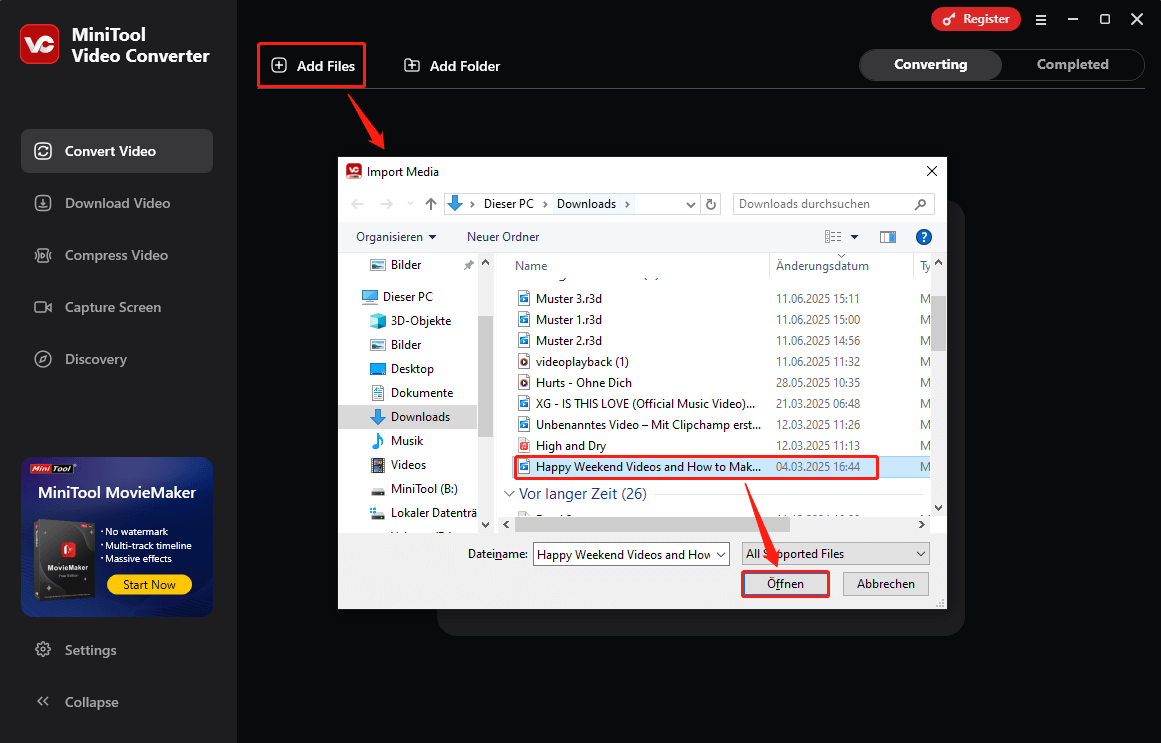Open the Discovery section

coord(117,359)
